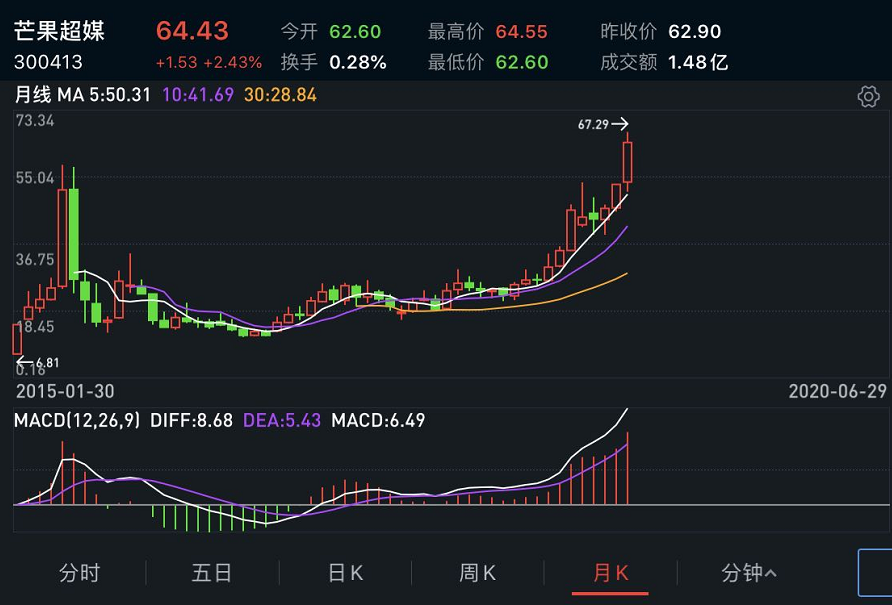Click the 67.29 high-price arrow marker
Screen dimensions: 892x605
[603, 124]
